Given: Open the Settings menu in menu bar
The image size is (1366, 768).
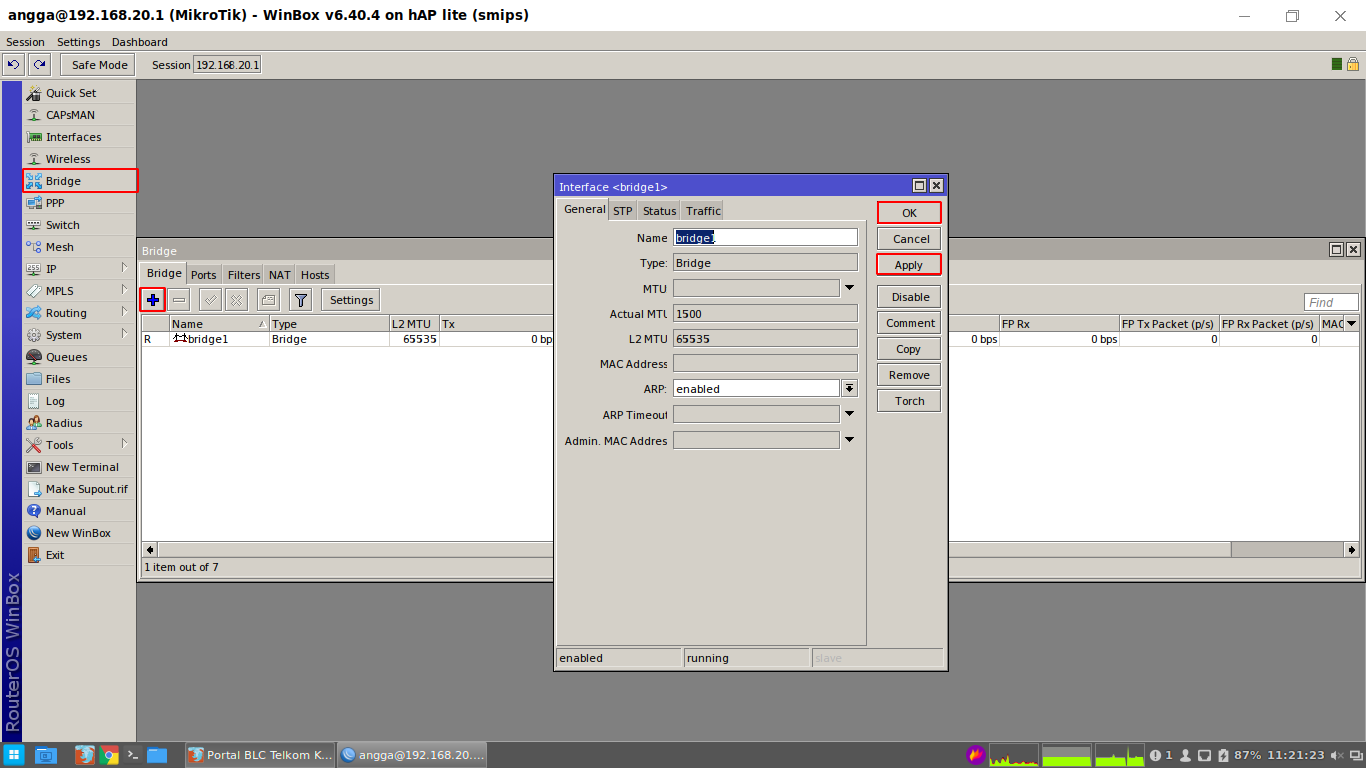Looking at the screenshot, I should (x=78, y=42).
